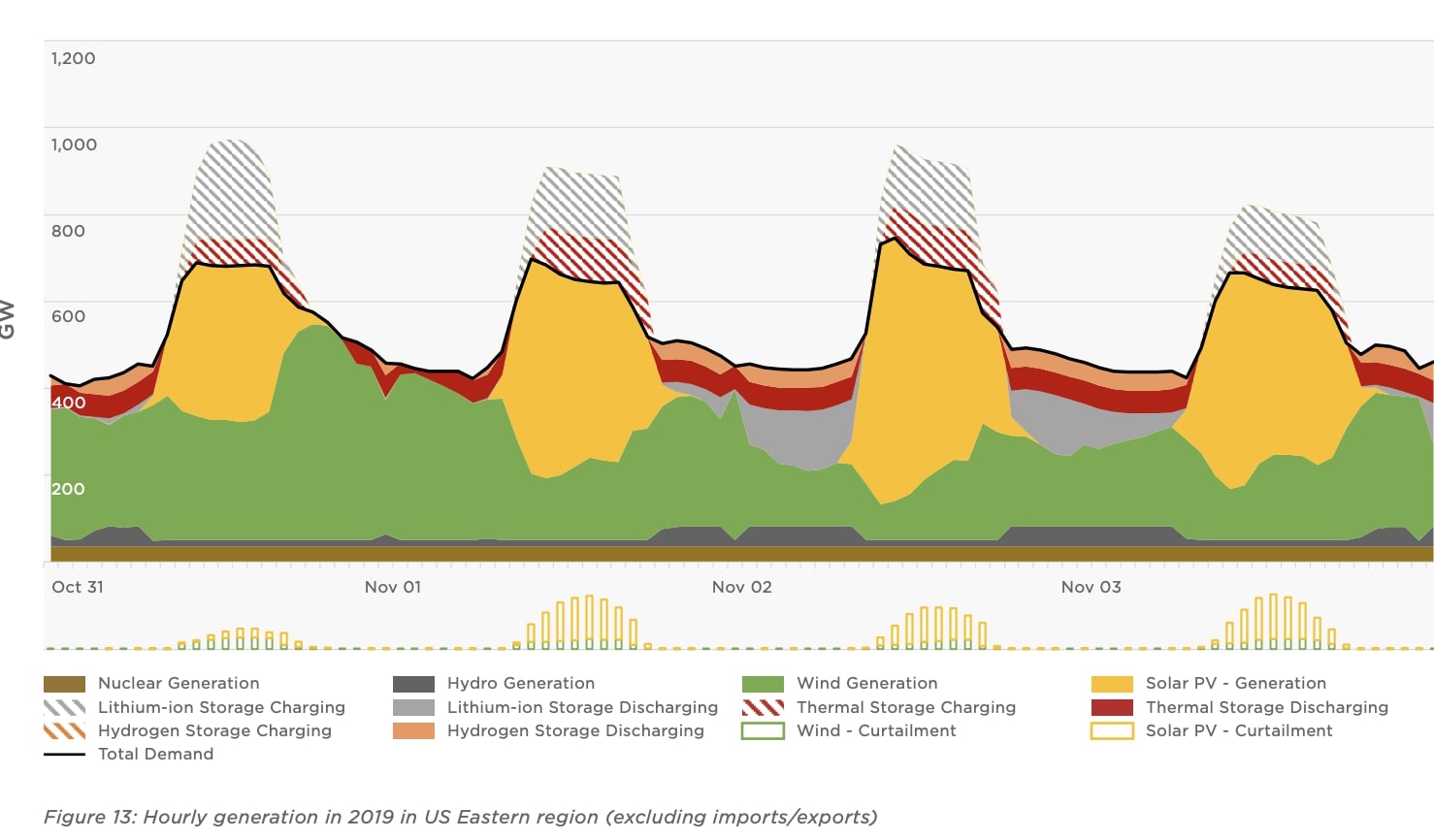1434x840 pixels.
Task: Click the Nuclear Generation legend swatch
Action: 64,684
